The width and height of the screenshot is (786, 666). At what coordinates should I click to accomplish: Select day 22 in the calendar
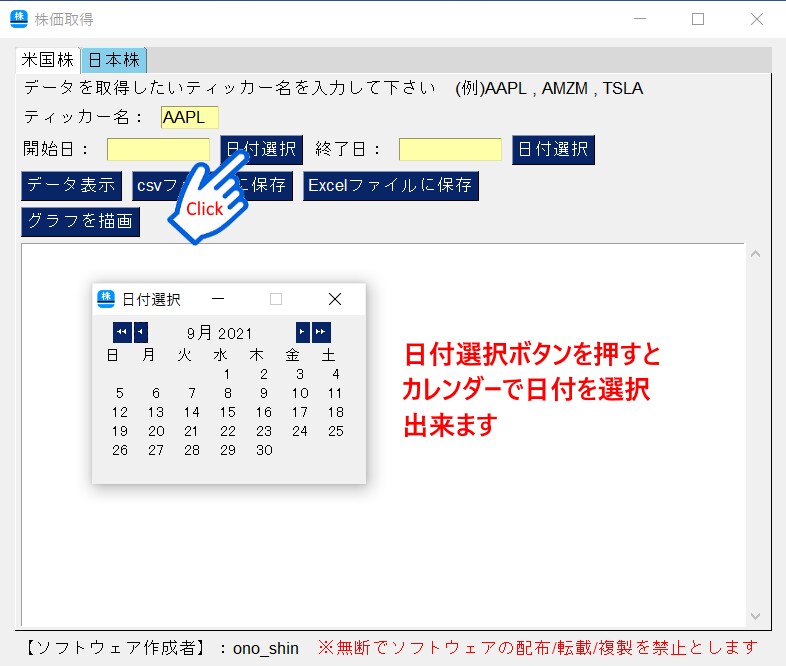click(x=228, y=431)
